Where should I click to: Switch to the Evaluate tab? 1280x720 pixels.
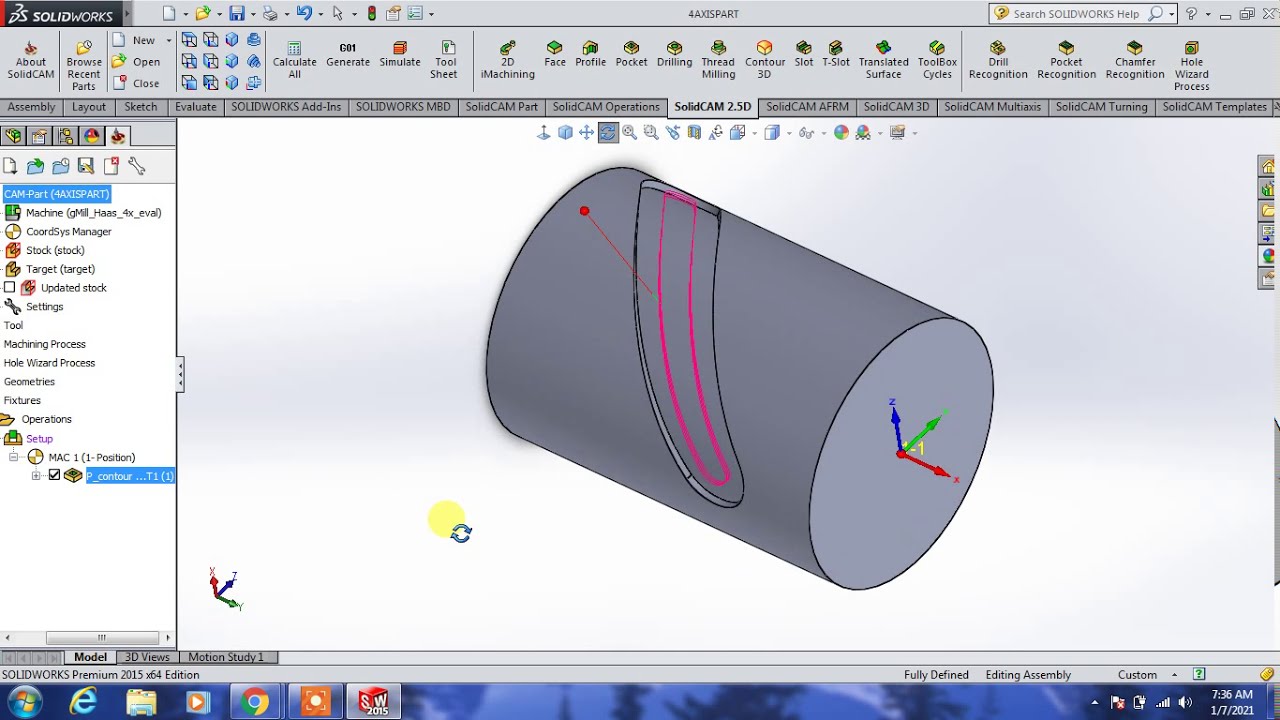pos(195,107)
